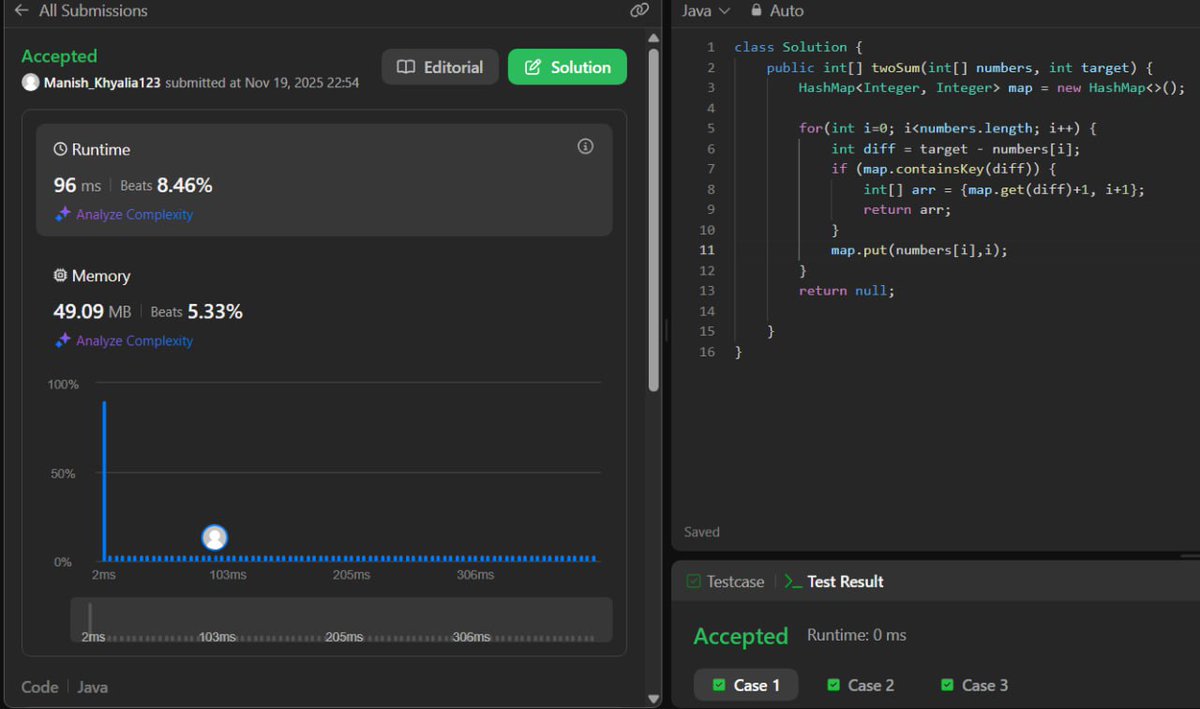The height and width of the screenshot is (709, 1200).
Task: Select the Memory chip icon
Action: (x=61, y=276)
